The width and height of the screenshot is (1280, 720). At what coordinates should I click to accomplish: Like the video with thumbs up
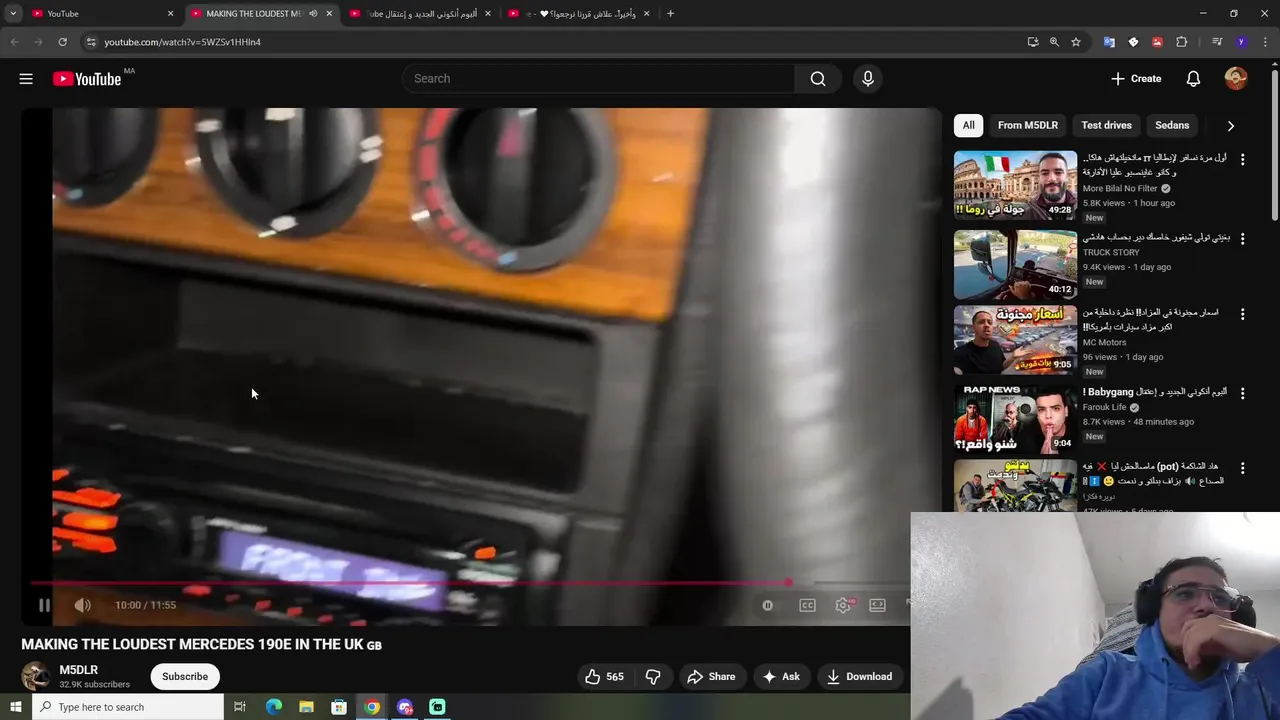pos(604,677)
